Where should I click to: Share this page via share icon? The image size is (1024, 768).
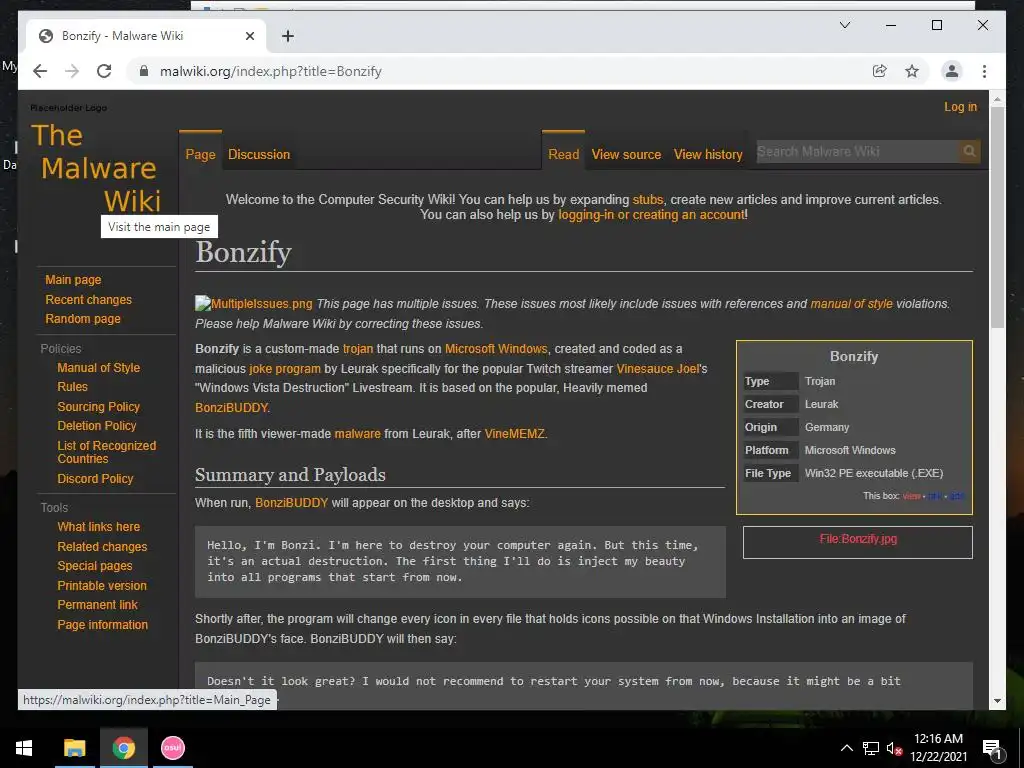click(x=880, y=71)
